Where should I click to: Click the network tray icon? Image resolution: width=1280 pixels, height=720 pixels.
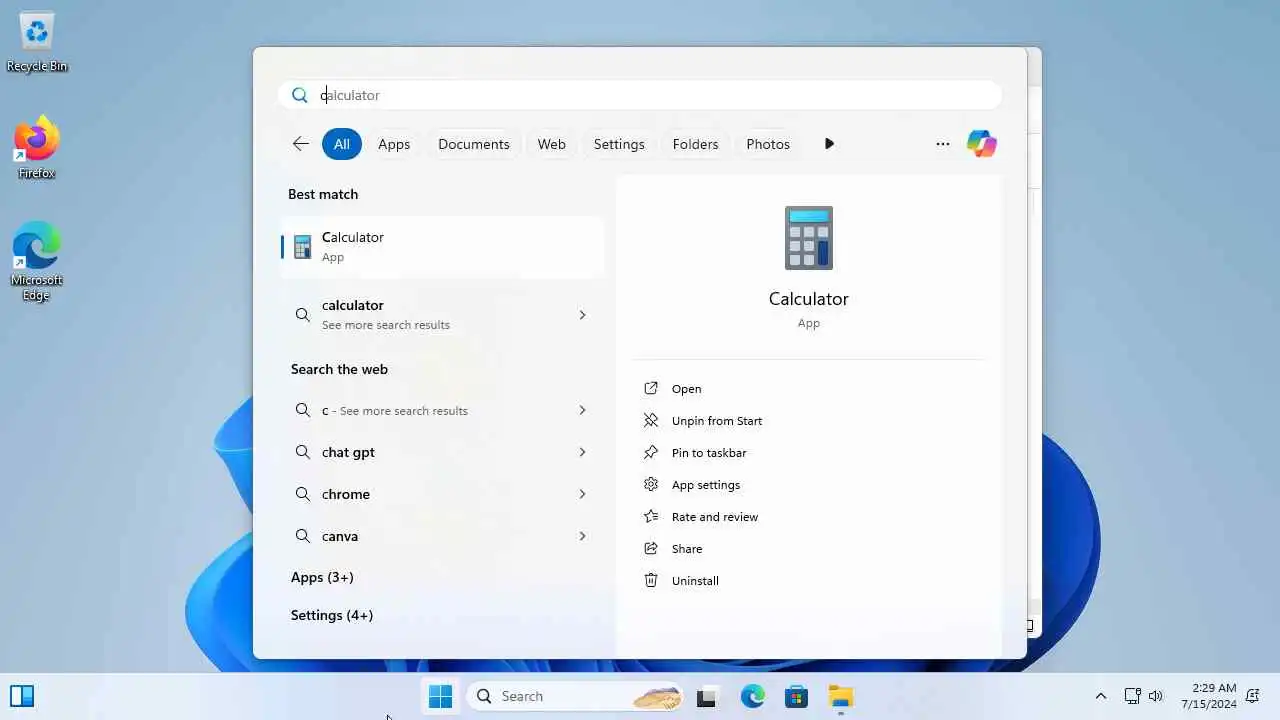[x=1132, y=696]
